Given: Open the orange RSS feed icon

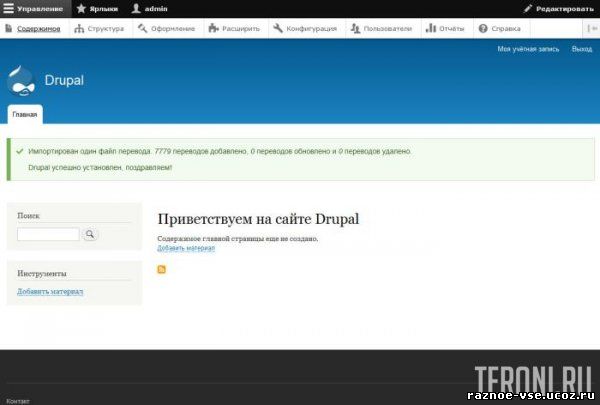Looking at the screenshot, I should tap(161, 269).
